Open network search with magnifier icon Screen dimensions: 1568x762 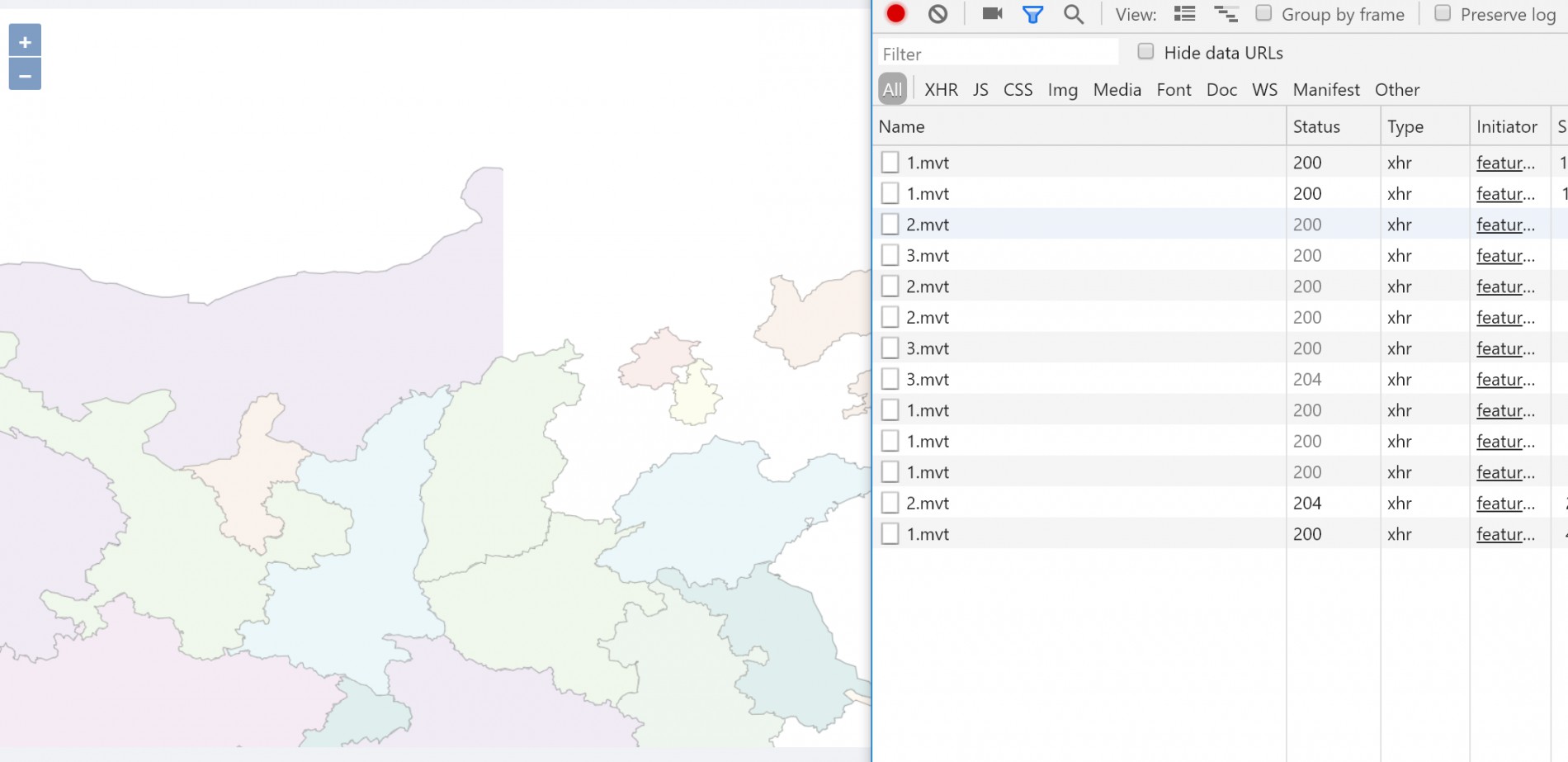1073,14
